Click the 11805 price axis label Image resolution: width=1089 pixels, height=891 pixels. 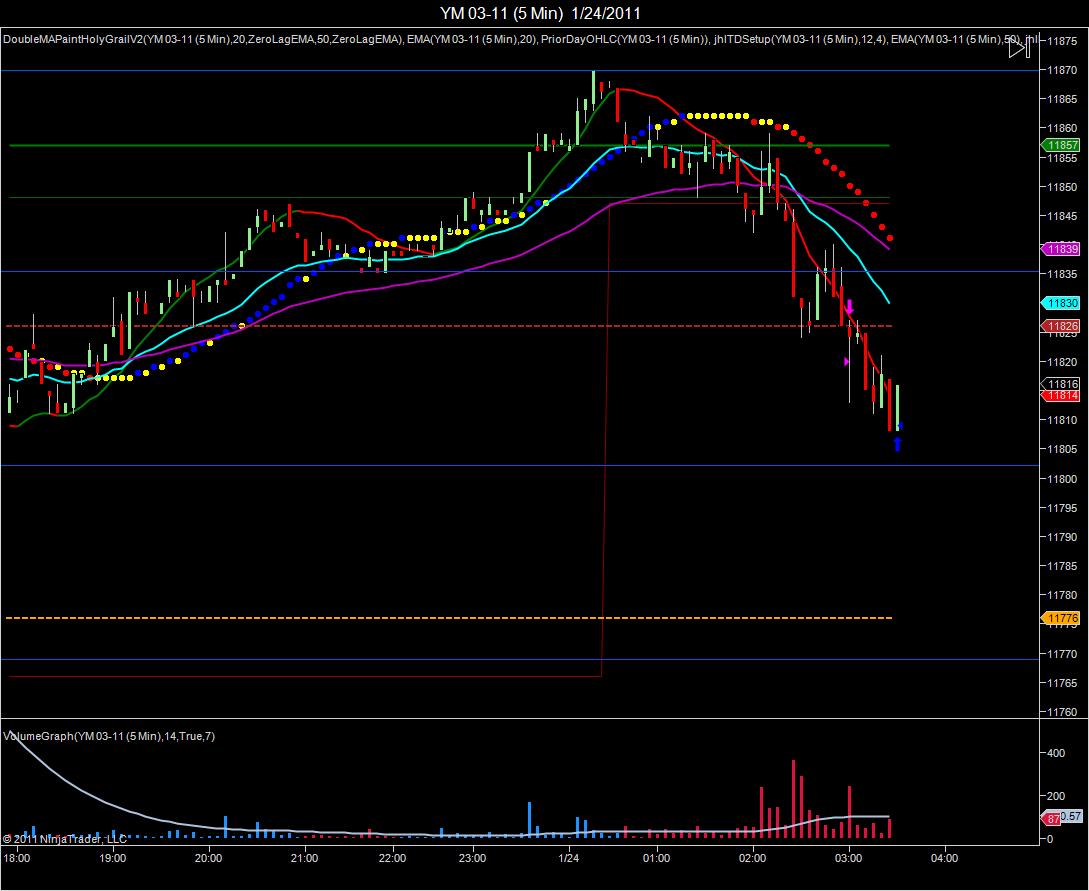1062,449
